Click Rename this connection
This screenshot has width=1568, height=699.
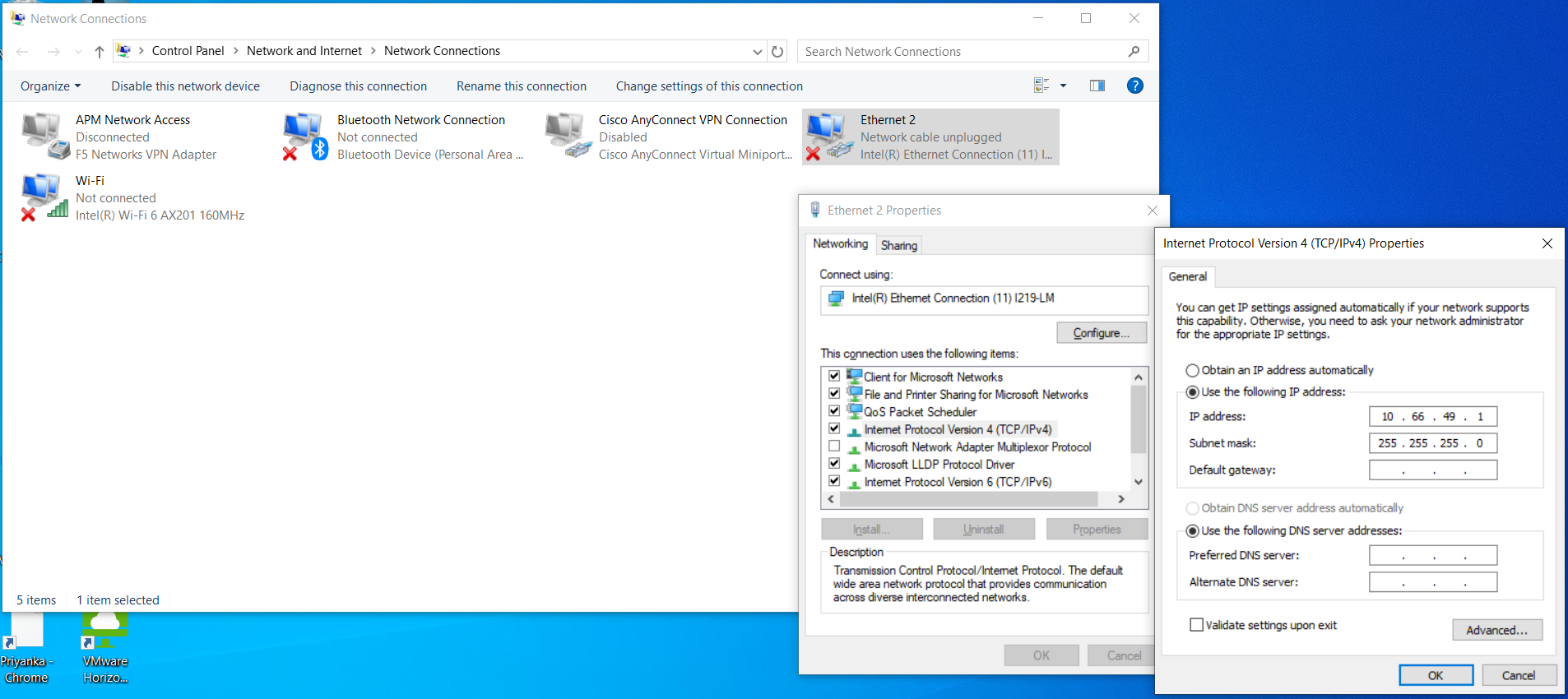tap(522, 86)
